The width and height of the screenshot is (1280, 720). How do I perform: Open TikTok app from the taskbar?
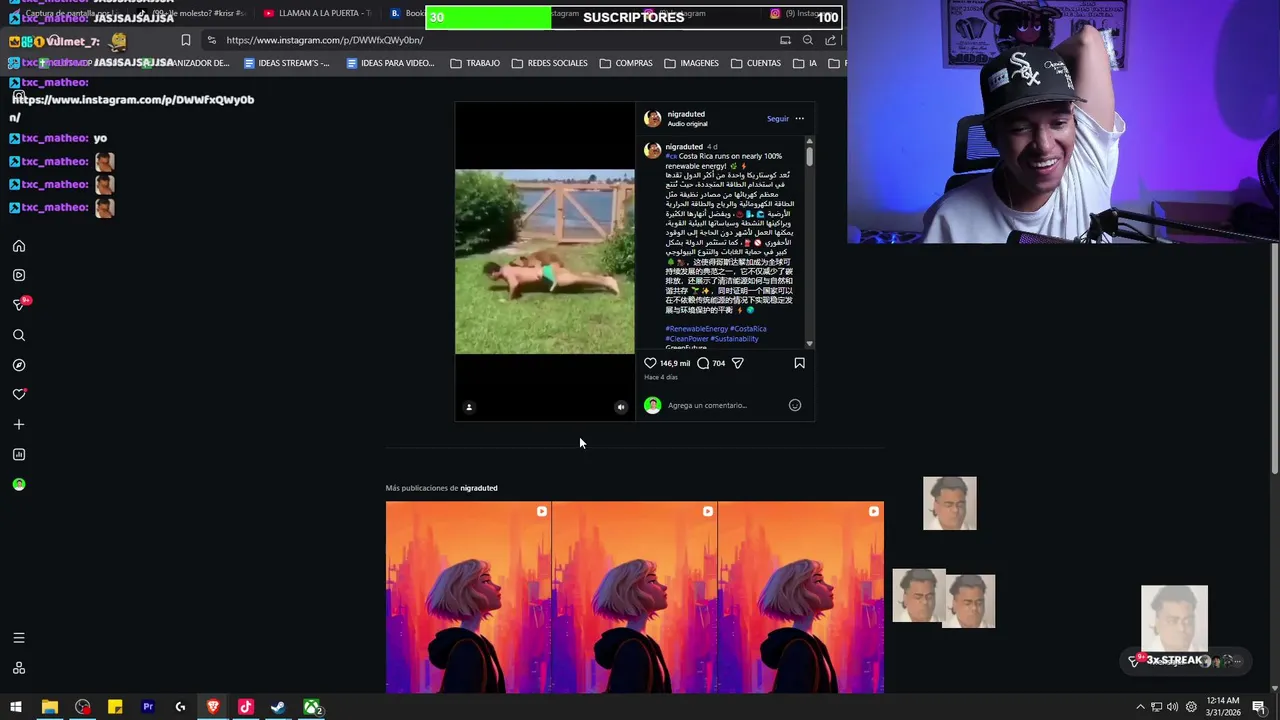[x=245, y=707]
